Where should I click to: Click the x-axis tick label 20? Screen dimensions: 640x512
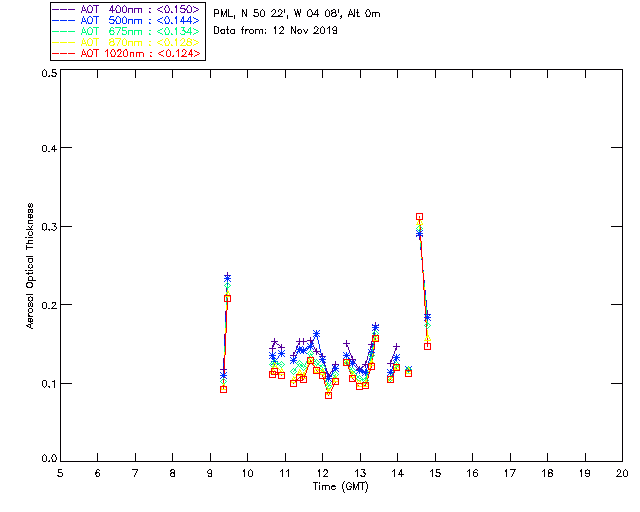coord(622,474)
